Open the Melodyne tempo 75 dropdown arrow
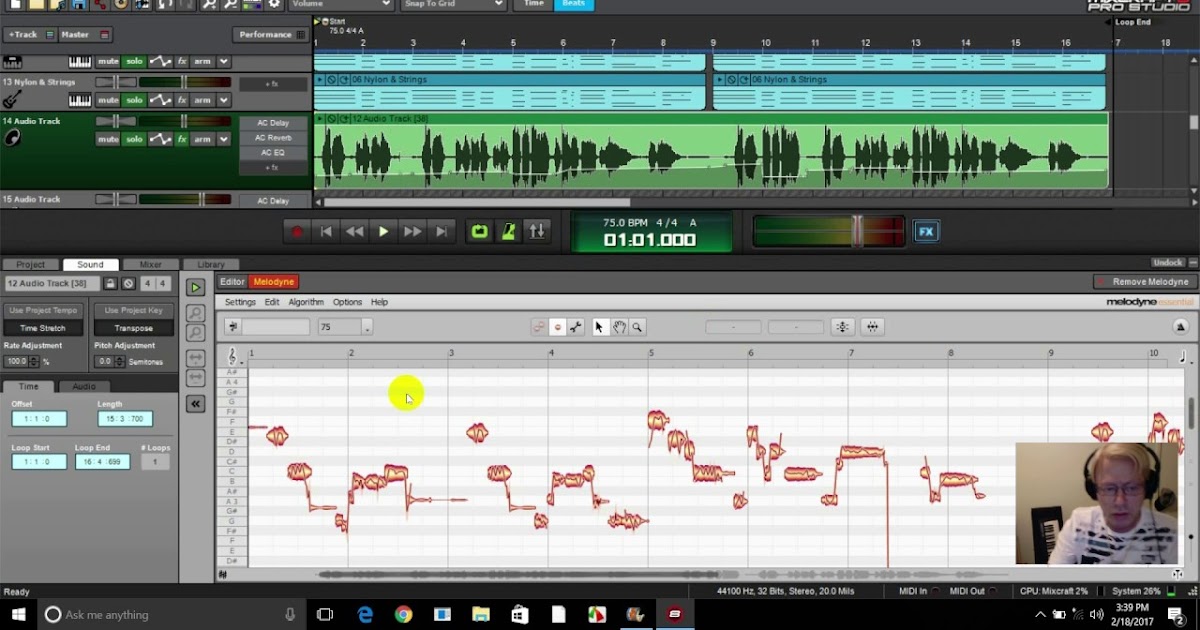Screen dimensions: 1200x630 pyautogui.click(x=367, y=328)
